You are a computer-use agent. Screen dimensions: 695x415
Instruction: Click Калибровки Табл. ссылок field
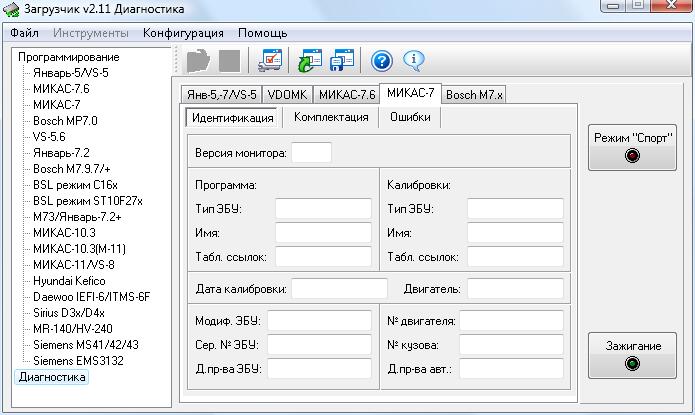515,256
